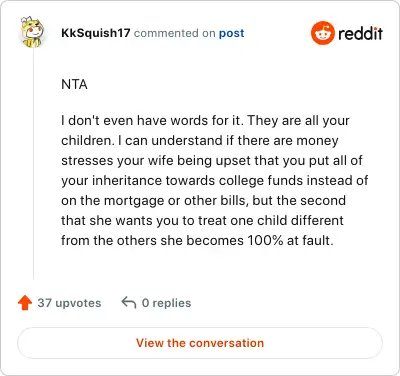Select the 37 upvotes count label

(x=69, y=303)
